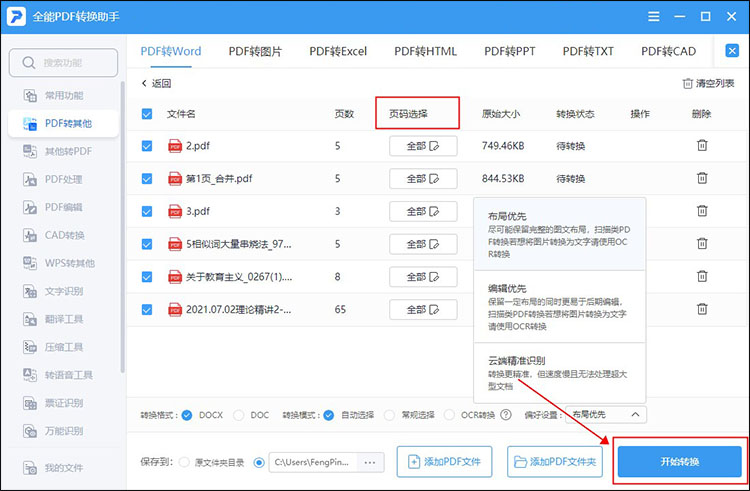
Task: Close the tab panel with blue X
Action: pyautogui.click(x=732, y=51)
